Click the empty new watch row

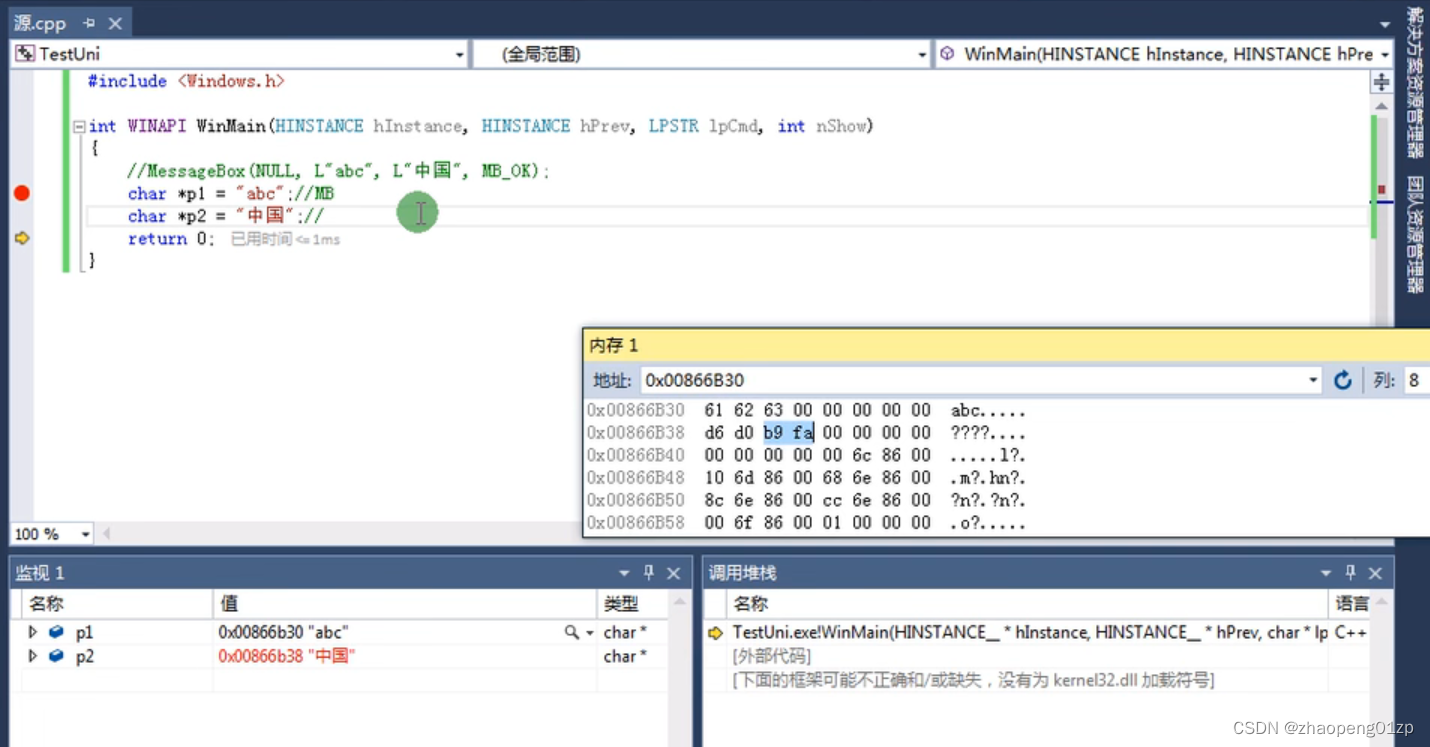pos(340,680)
